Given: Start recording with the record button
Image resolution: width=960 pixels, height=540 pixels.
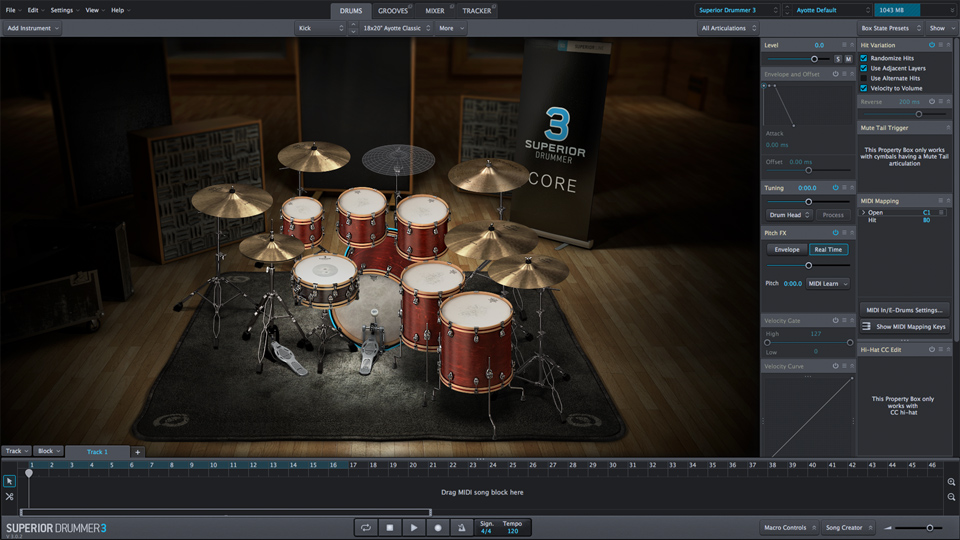Looking at the screenshot, I should click(437, 527).
